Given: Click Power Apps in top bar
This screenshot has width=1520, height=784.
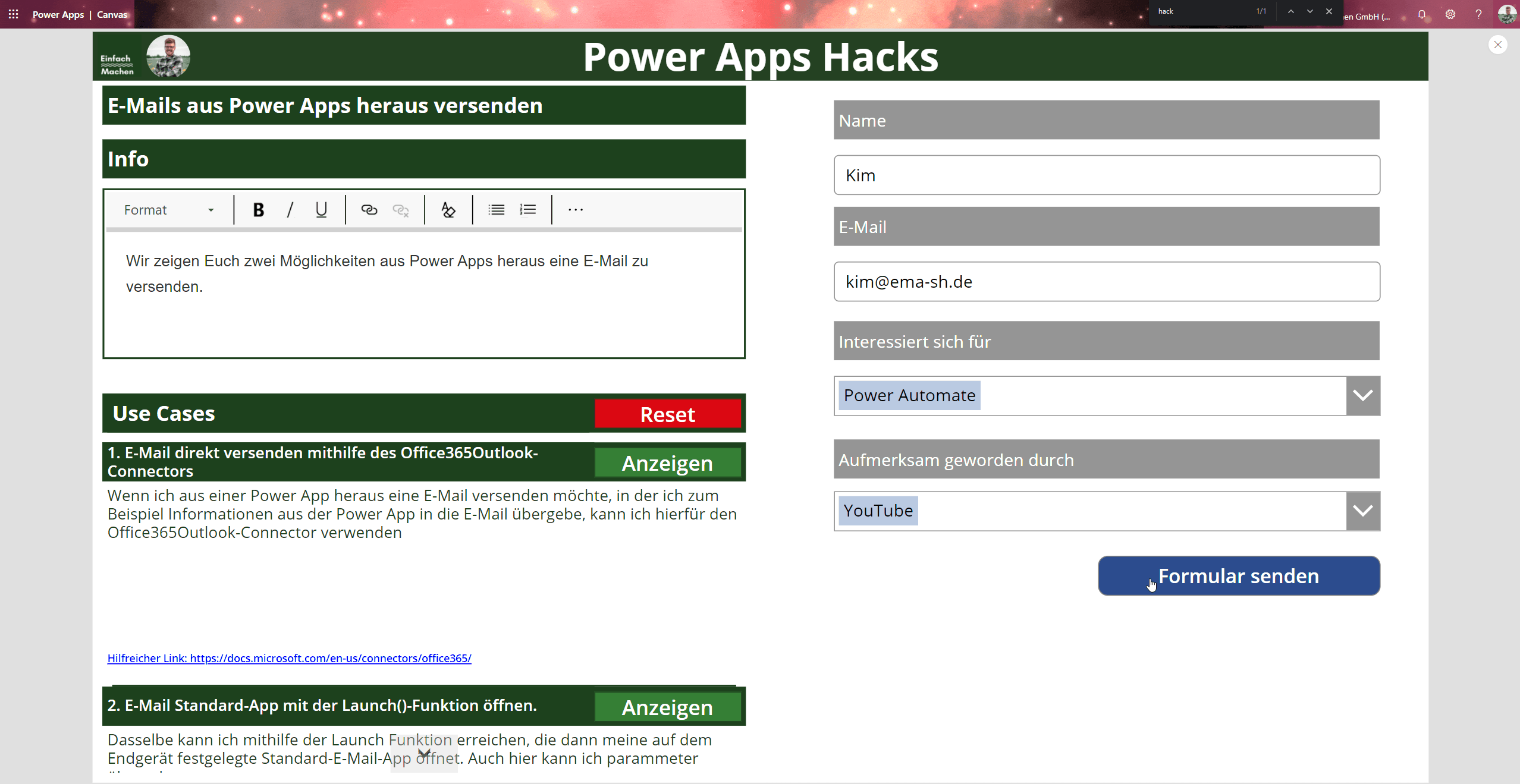Looking at the screenshot, I should [58, 14].
